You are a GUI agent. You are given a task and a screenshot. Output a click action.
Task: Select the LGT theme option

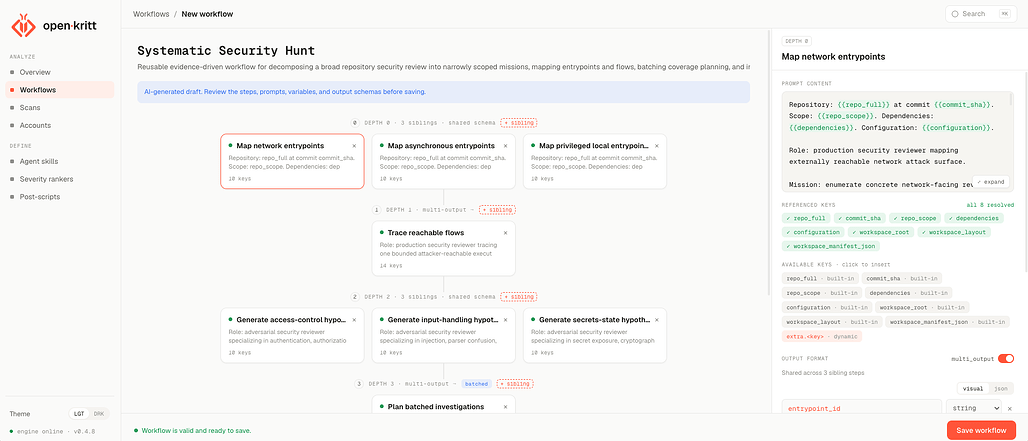pos(79,414)
